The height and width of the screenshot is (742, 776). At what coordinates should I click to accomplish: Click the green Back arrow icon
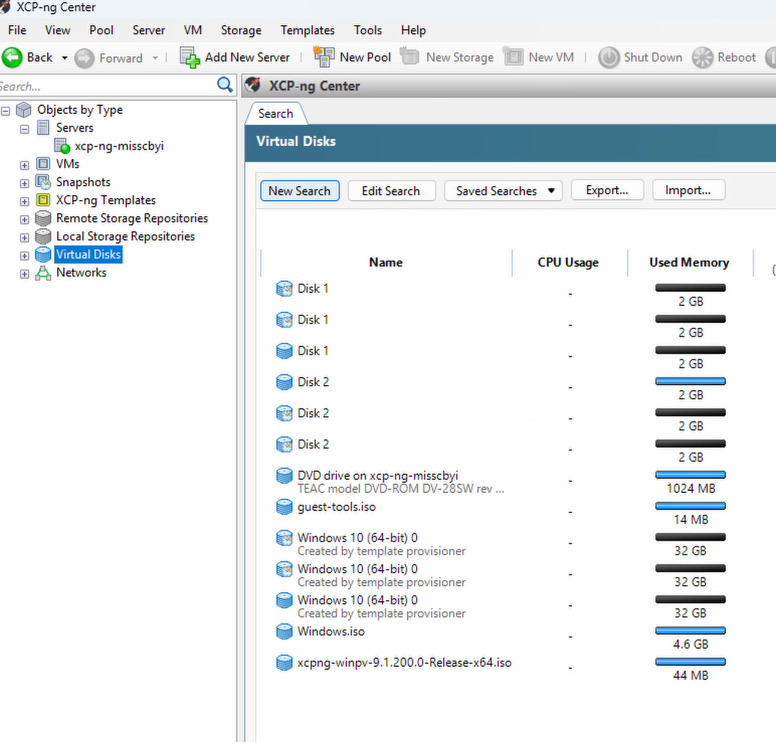tap(12, 57)
